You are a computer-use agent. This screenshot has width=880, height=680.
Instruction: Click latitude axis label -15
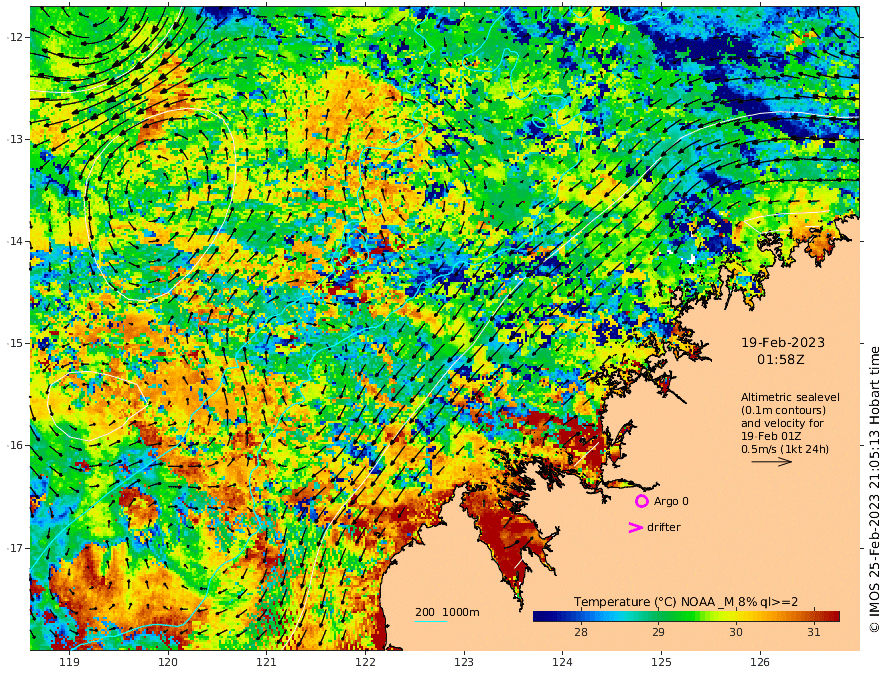pyautogui.click(x=15, y=343)
